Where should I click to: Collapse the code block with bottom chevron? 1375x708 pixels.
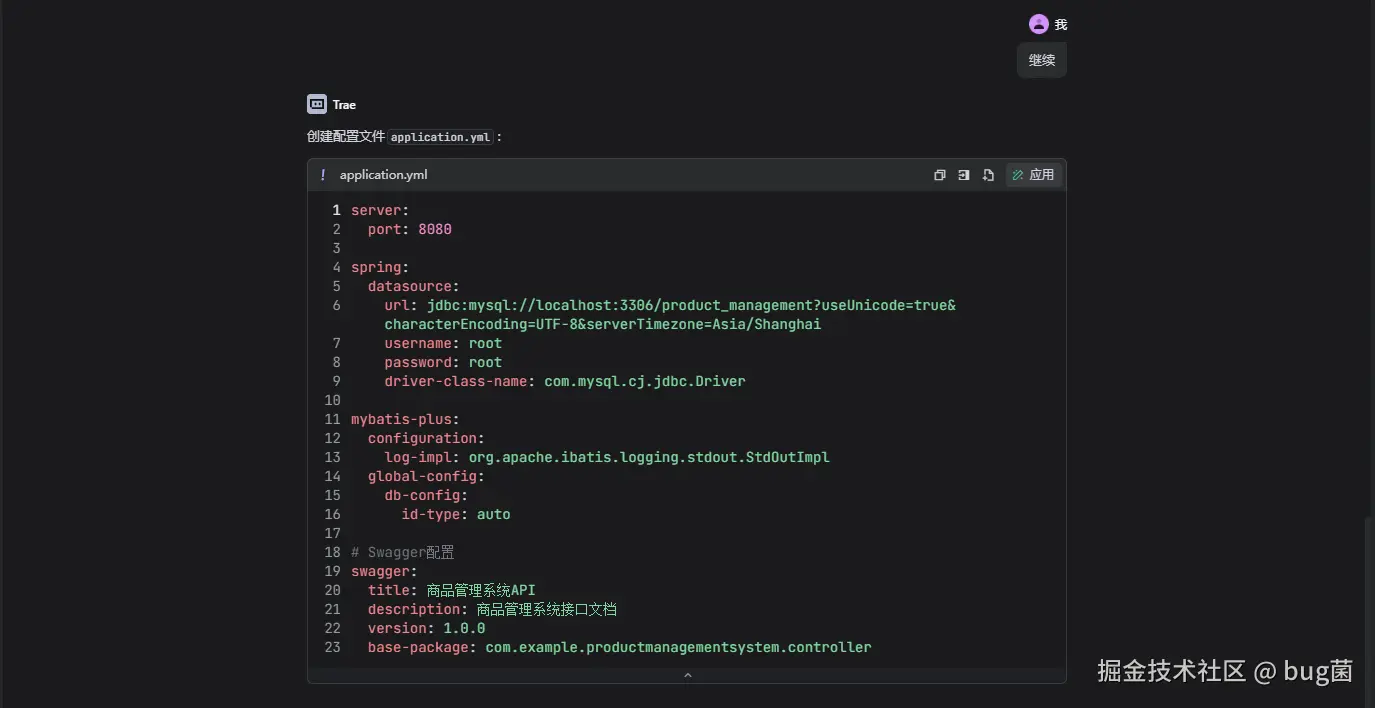point(687,676)
